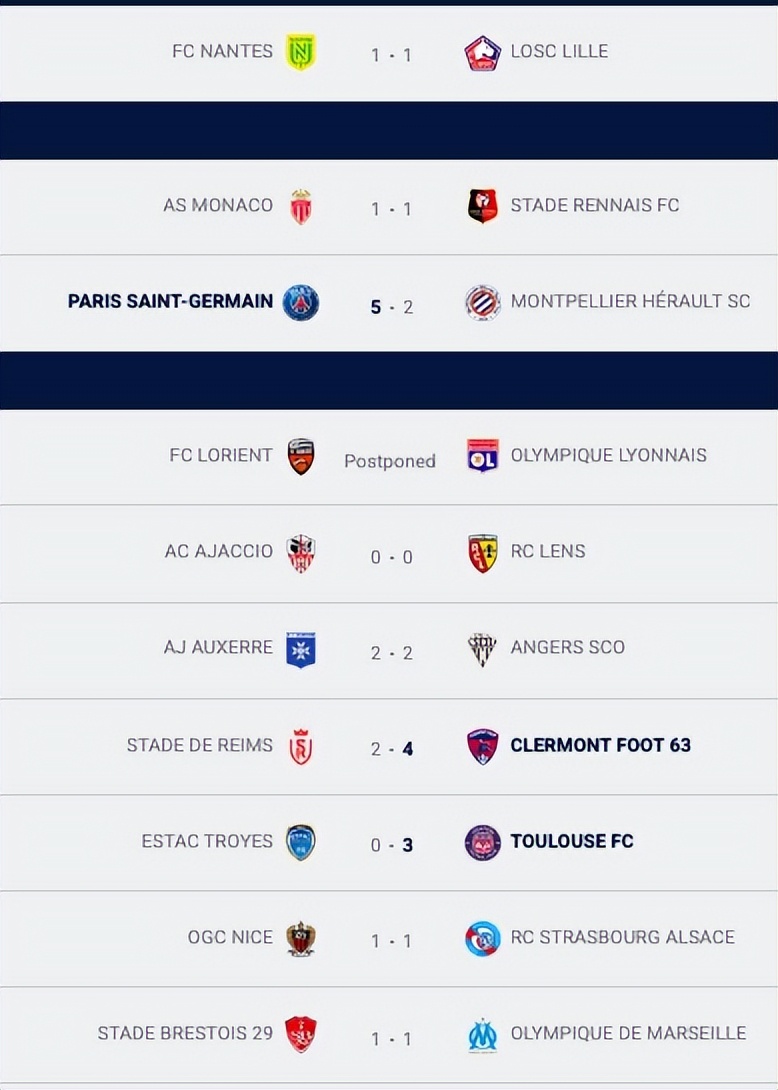Image resolution: width=778 pixels, height=1090 pixels.
Task: Open the PARIS SAINT-GERMAIN team link
Action: pyautogui.click(x=170, y=301)
